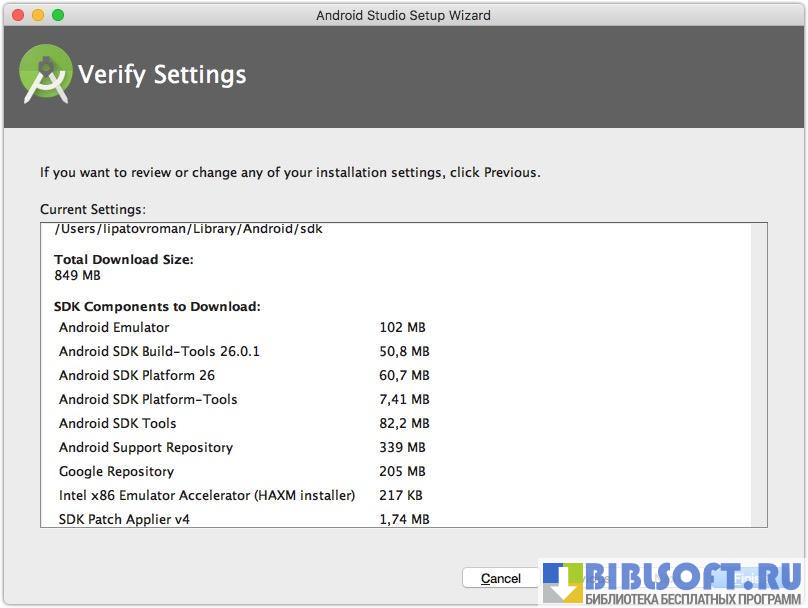This screenshot has height=608, width=808.
Task: Click the Total Download Size heading
Action: pos(124,259)
